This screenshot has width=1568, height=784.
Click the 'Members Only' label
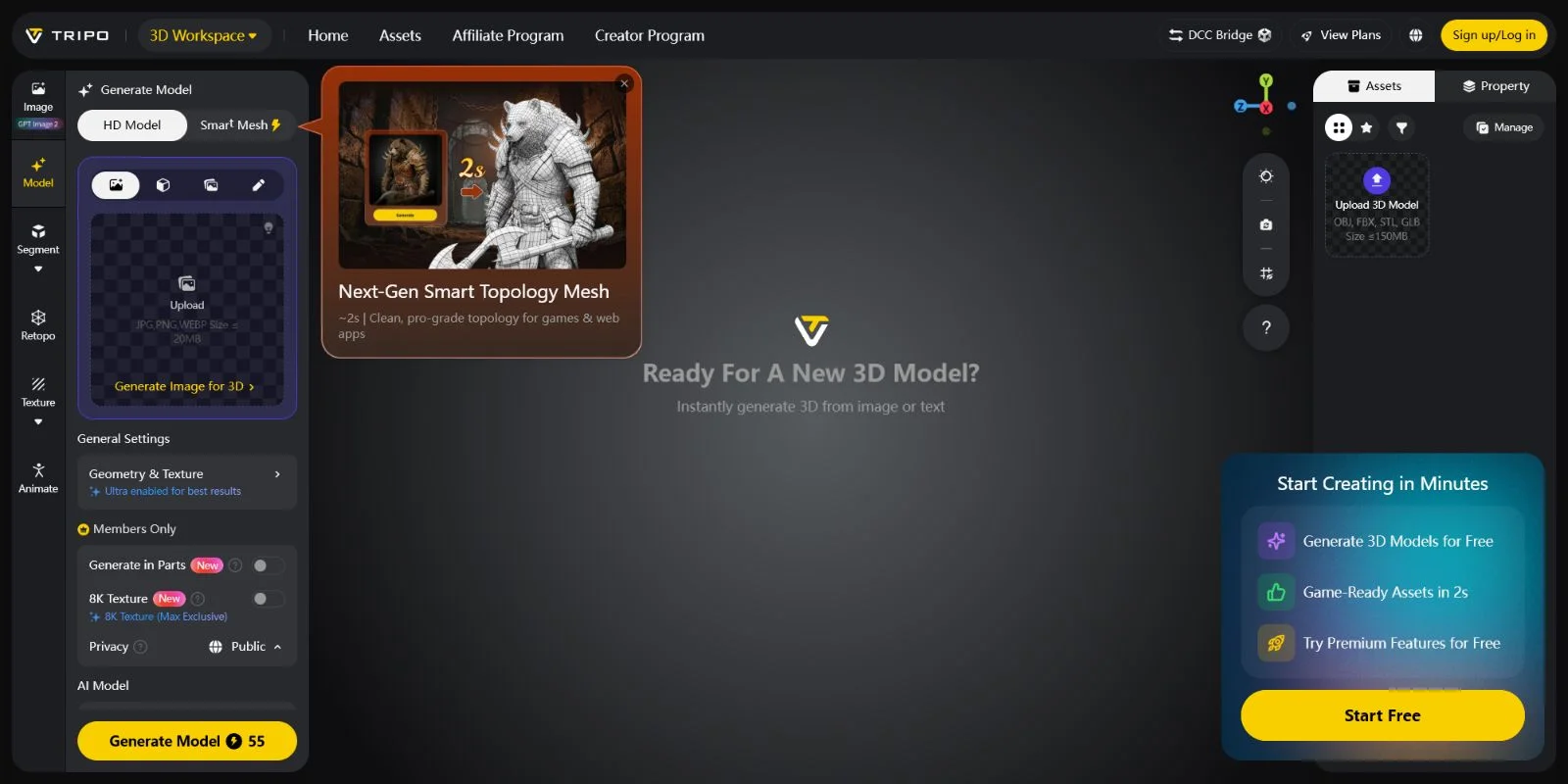[134, 529]
